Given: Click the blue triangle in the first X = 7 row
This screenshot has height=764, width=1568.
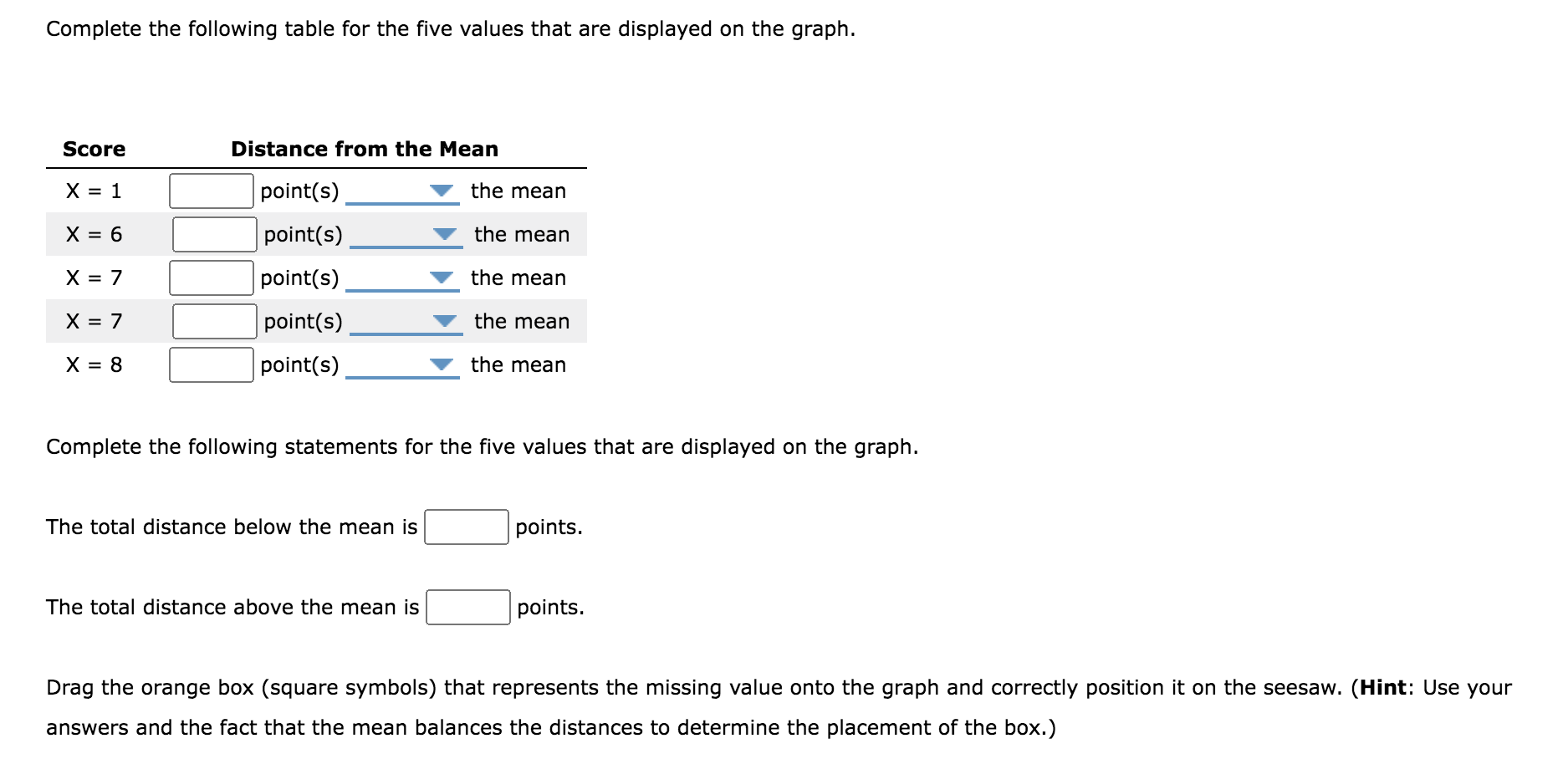Looking at the screenshot, I should (x=442, y=278).
